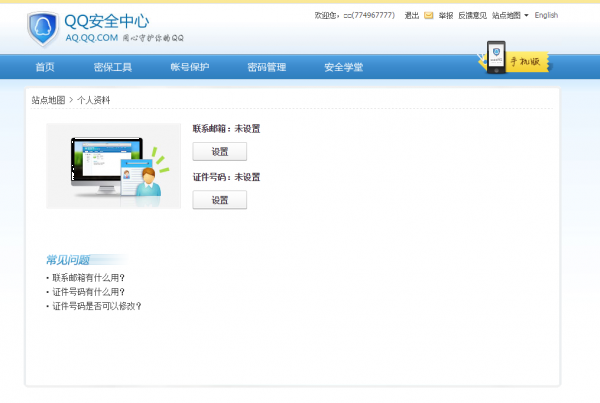Screen dimensions: 600x403
Task: Click the 证件号码:未设置 status text
Action: coord(226,177)
